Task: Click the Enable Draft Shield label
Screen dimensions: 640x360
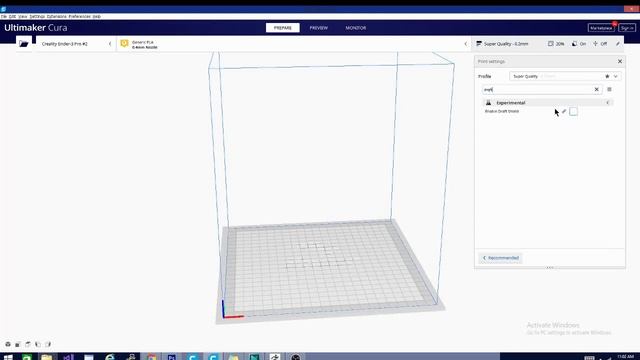Action: click(502, 111)
